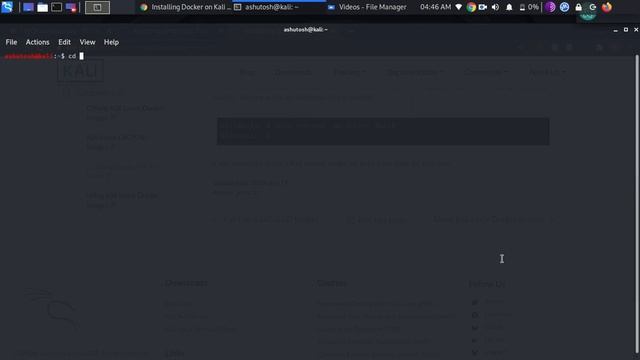Minimize the terminal window

[x=616, y=30]
